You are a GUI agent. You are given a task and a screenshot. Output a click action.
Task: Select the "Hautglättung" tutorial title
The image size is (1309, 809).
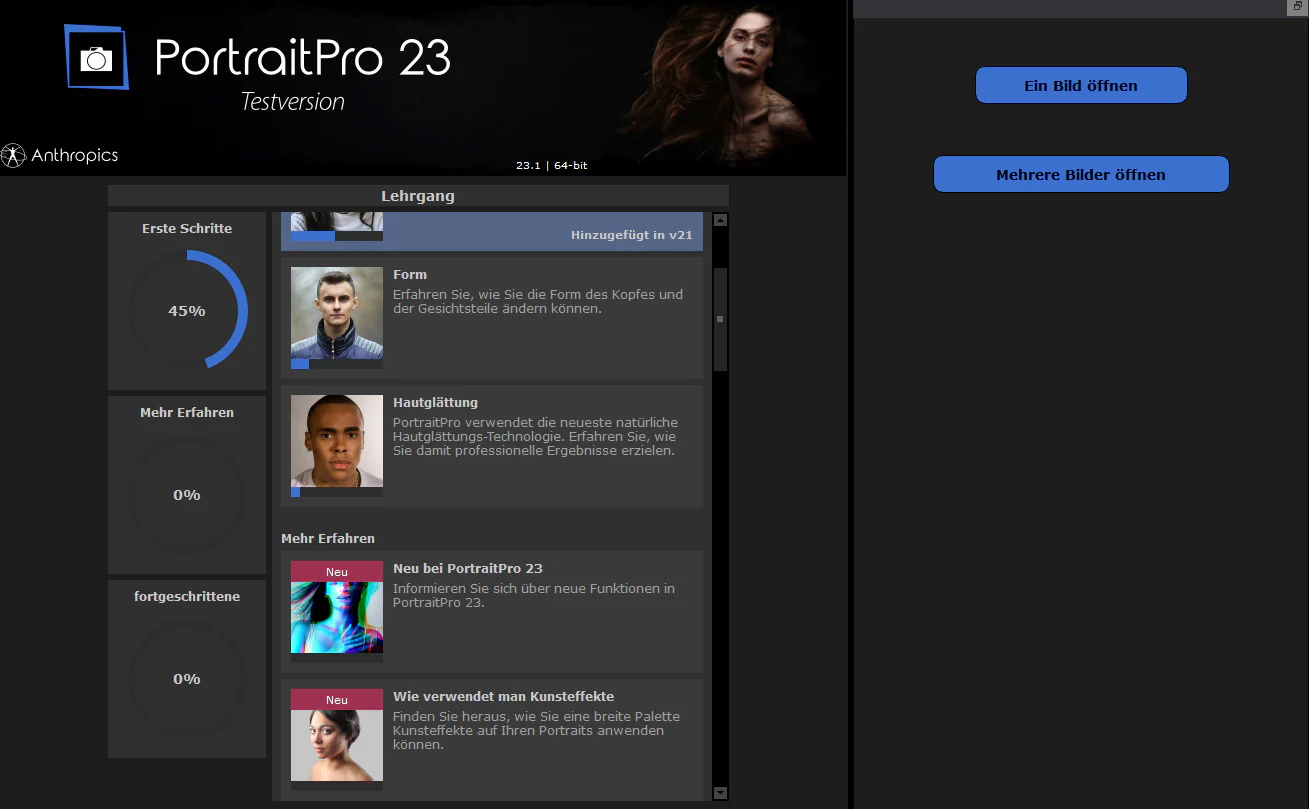click(x=435, y=402)
